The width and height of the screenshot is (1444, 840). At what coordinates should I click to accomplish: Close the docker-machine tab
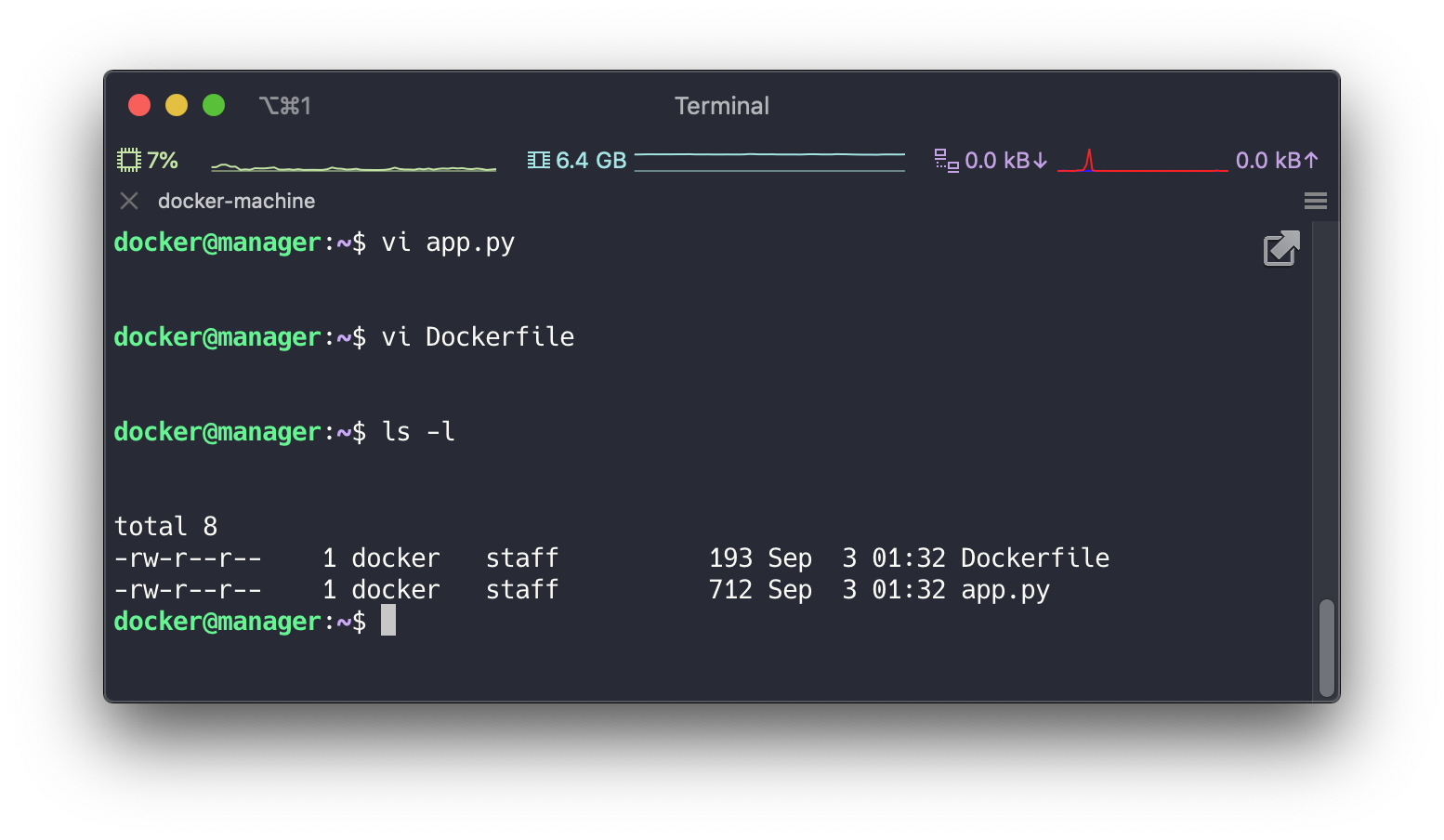(x=129, y=201)
